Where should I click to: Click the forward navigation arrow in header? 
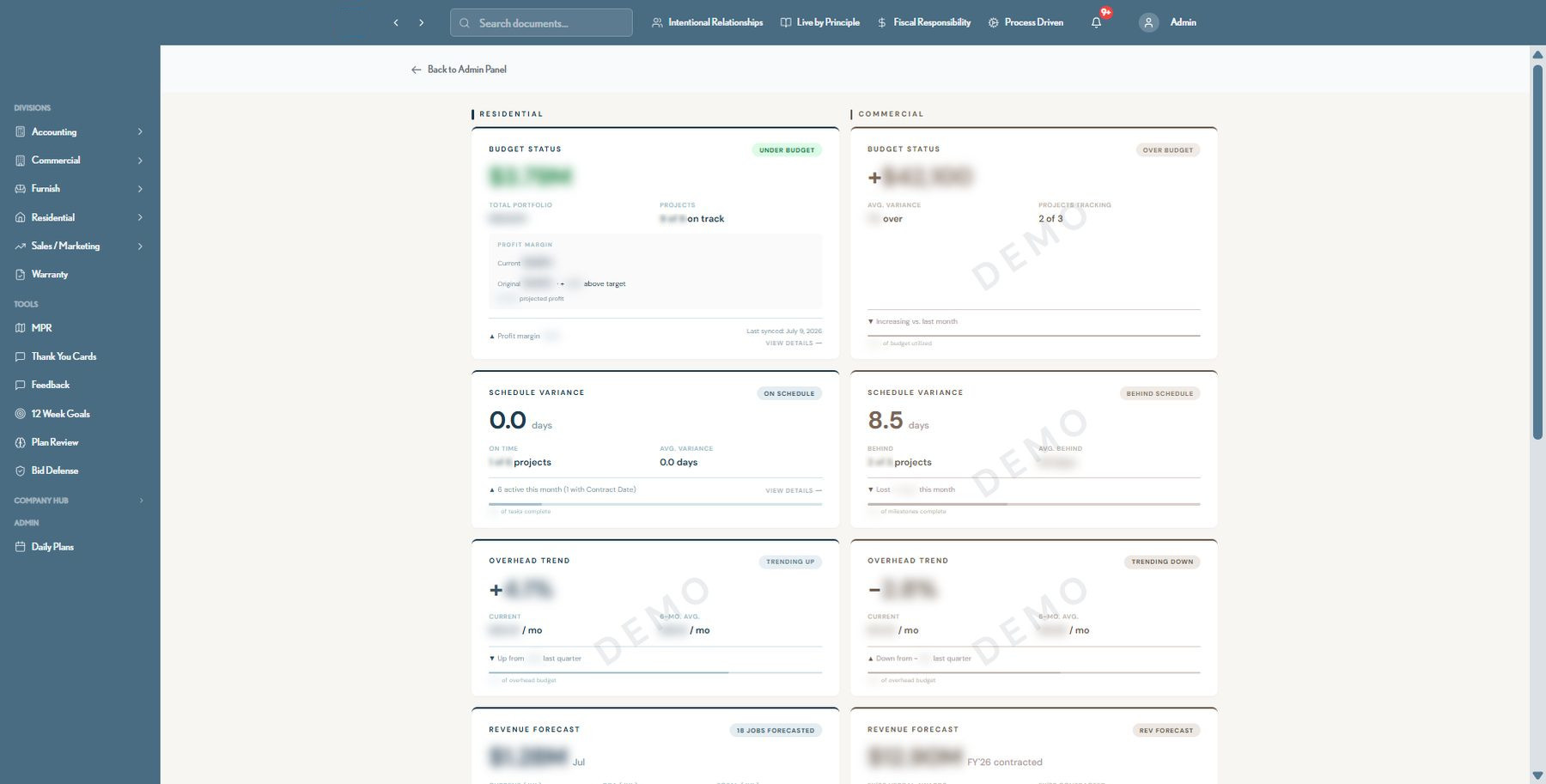click(422, 23)
